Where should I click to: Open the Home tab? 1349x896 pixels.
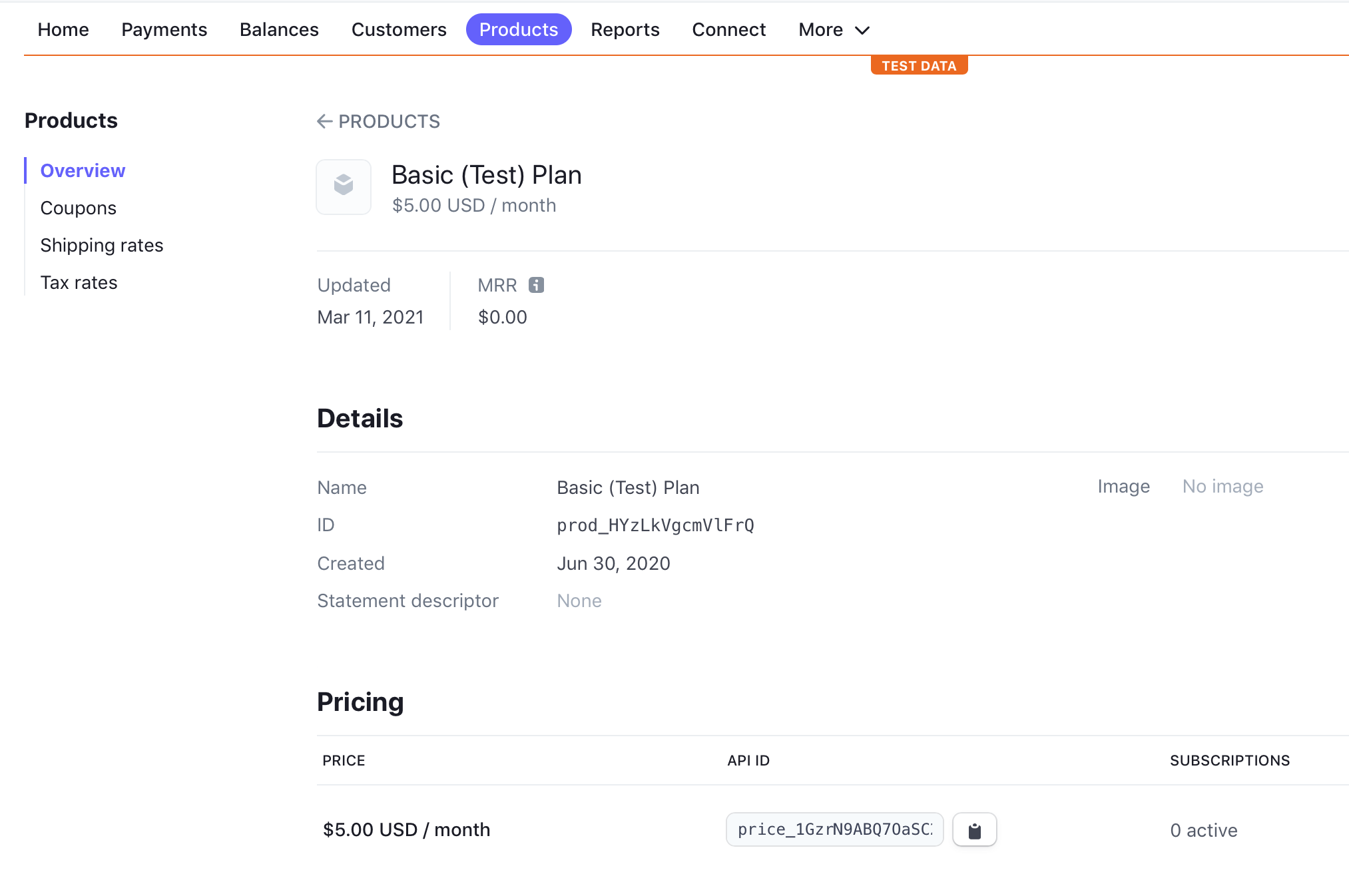point(63,30)
